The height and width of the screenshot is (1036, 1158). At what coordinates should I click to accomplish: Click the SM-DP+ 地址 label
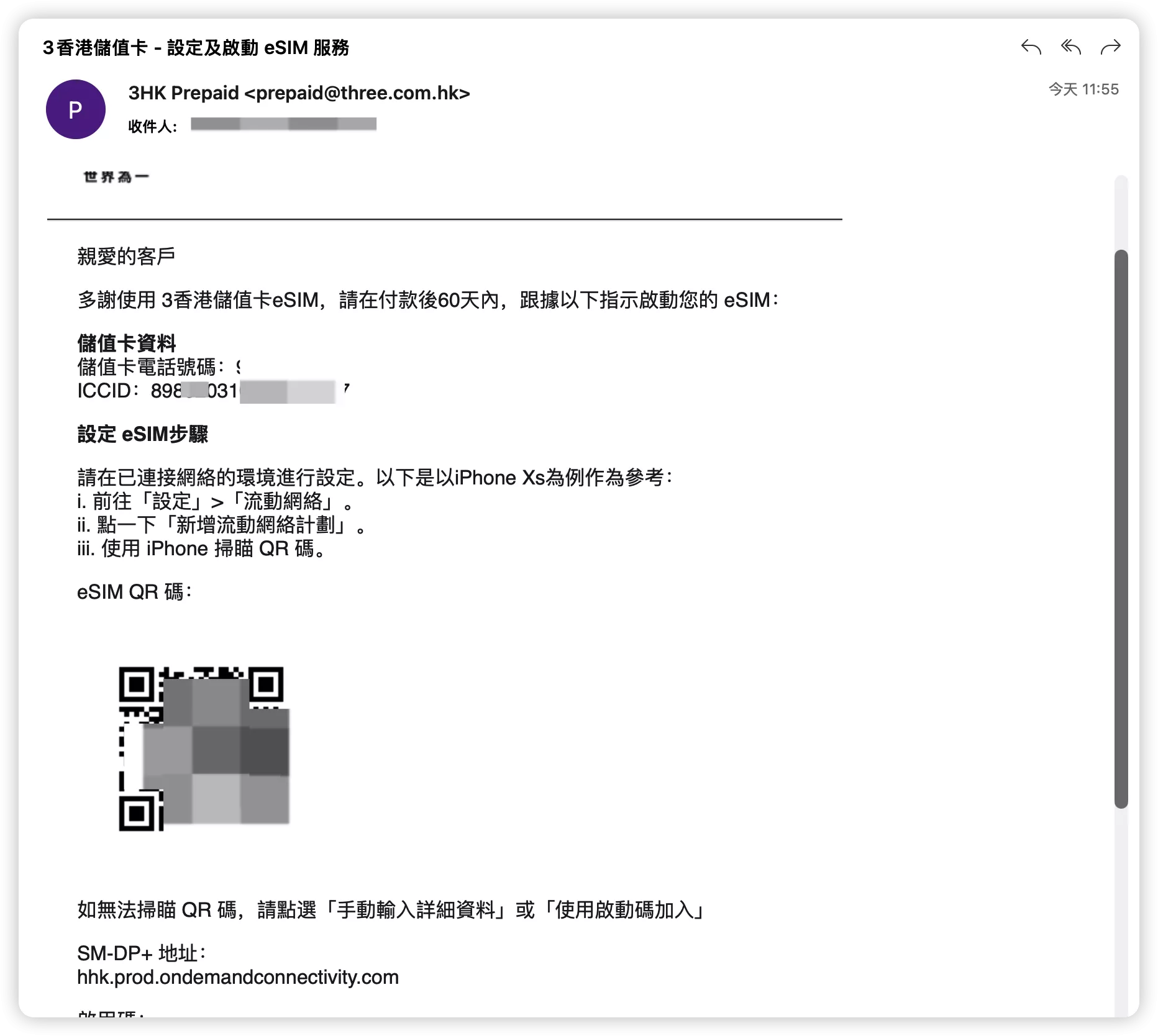[x=142, y=953]
